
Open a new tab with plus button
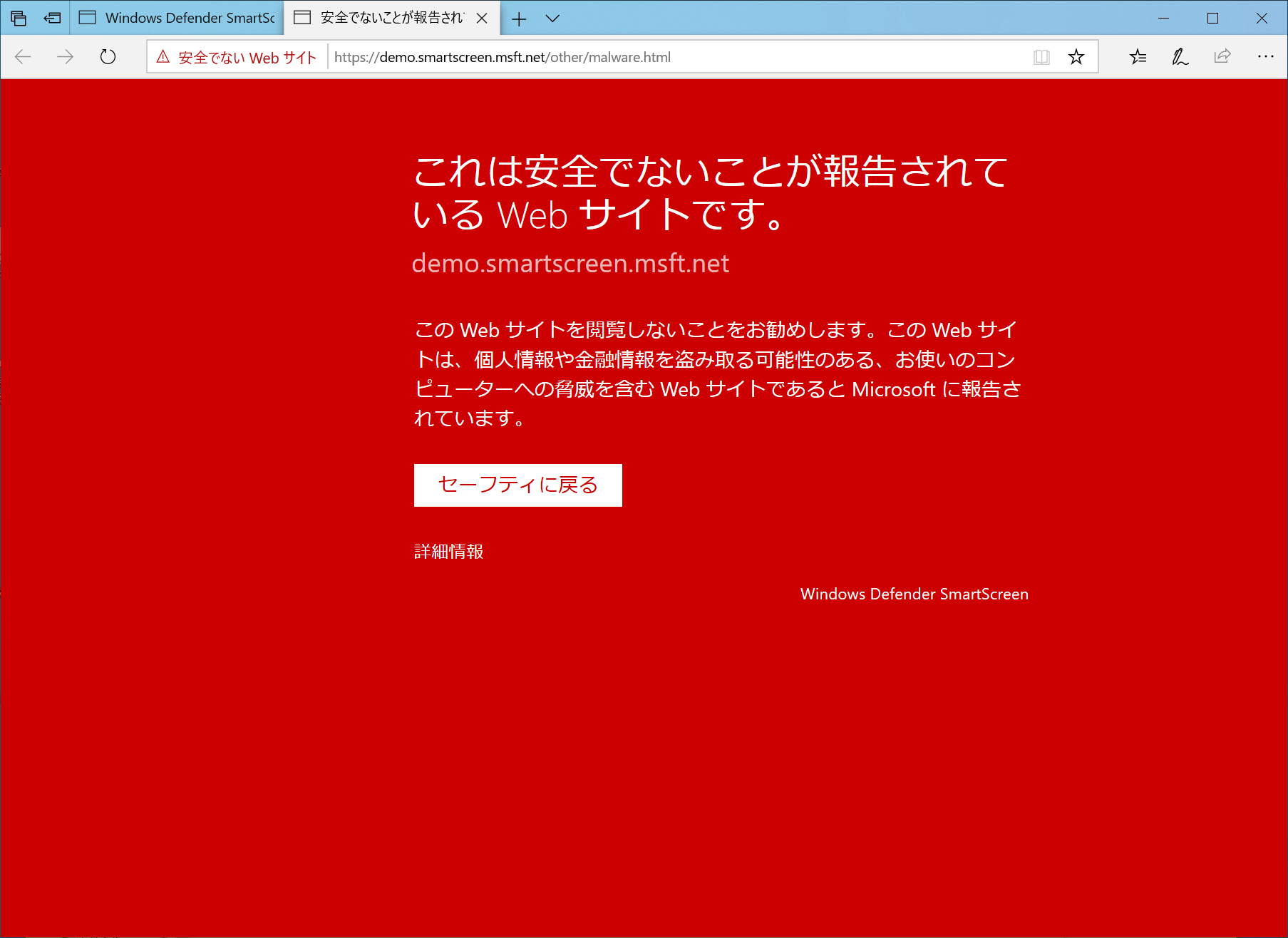[519, 19]
